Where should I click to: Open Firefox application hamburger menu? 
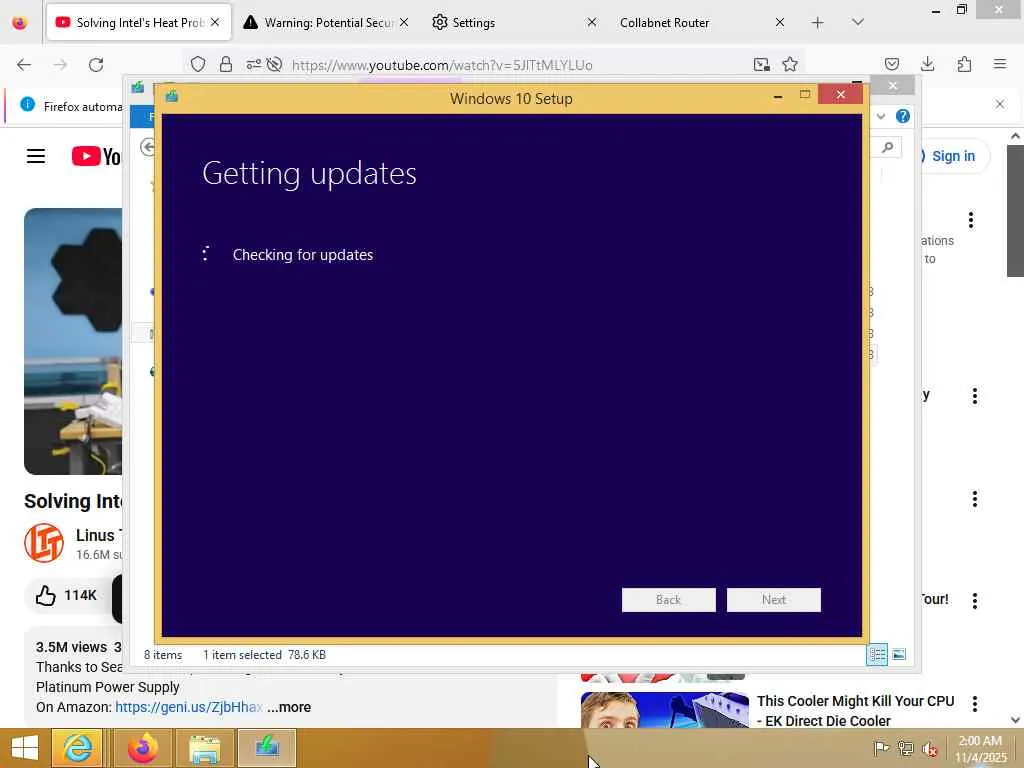coord(1000,64)
